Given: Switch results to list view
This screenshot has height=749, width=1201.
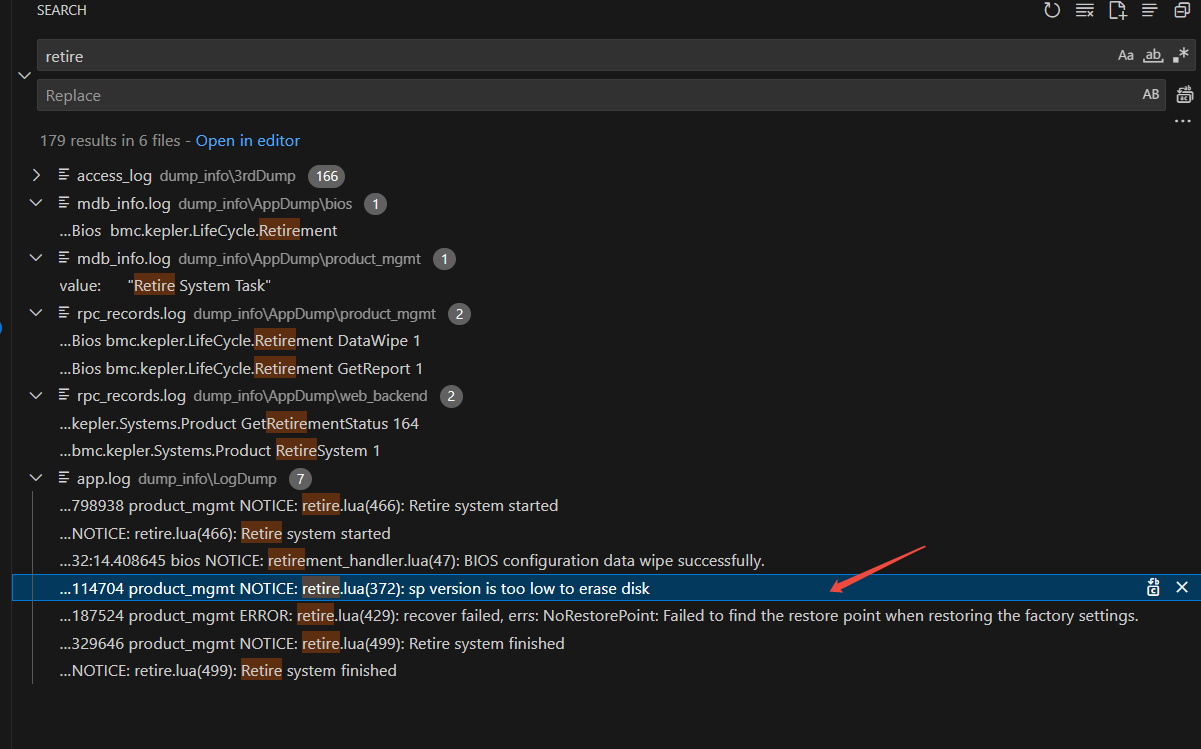Looking at the screenshot, I should (1150, 11).
